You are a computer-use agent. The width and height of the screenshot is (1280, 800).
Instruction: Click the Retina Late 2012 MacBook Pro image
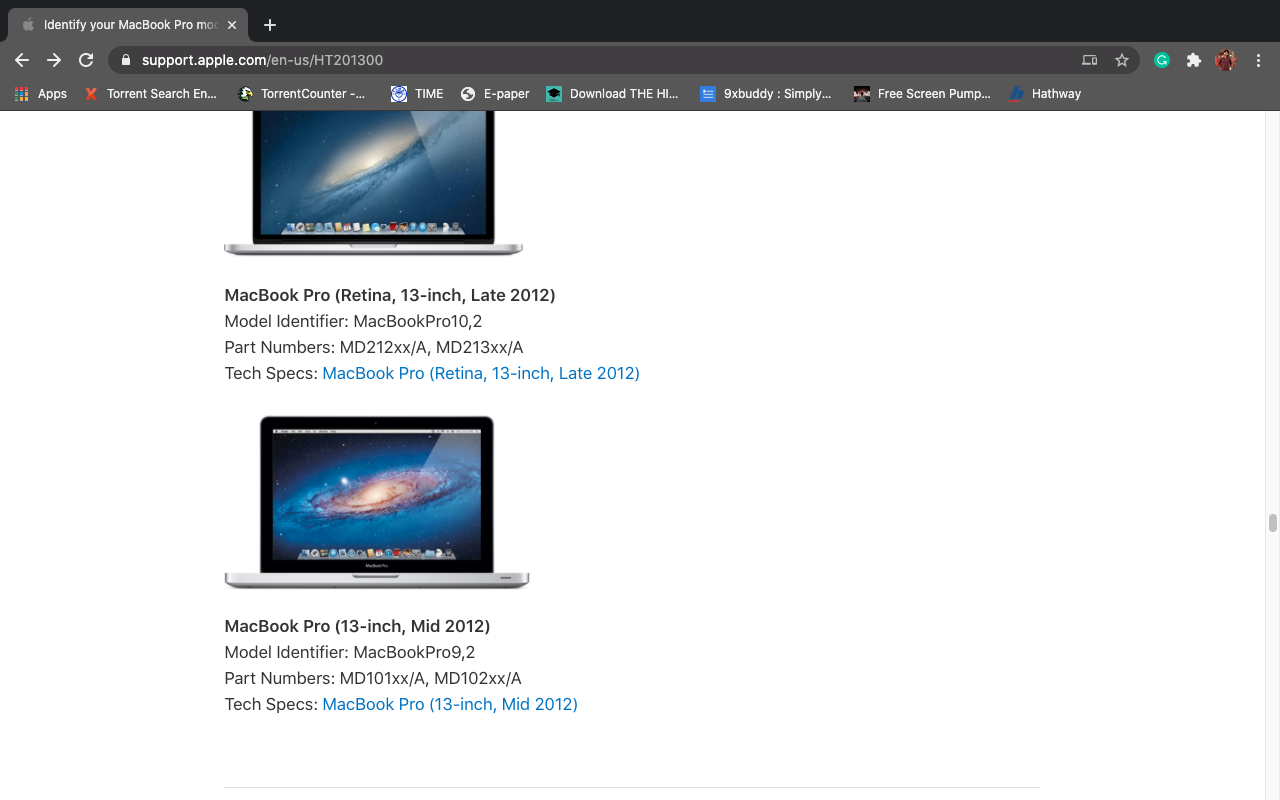click(373, 183)
